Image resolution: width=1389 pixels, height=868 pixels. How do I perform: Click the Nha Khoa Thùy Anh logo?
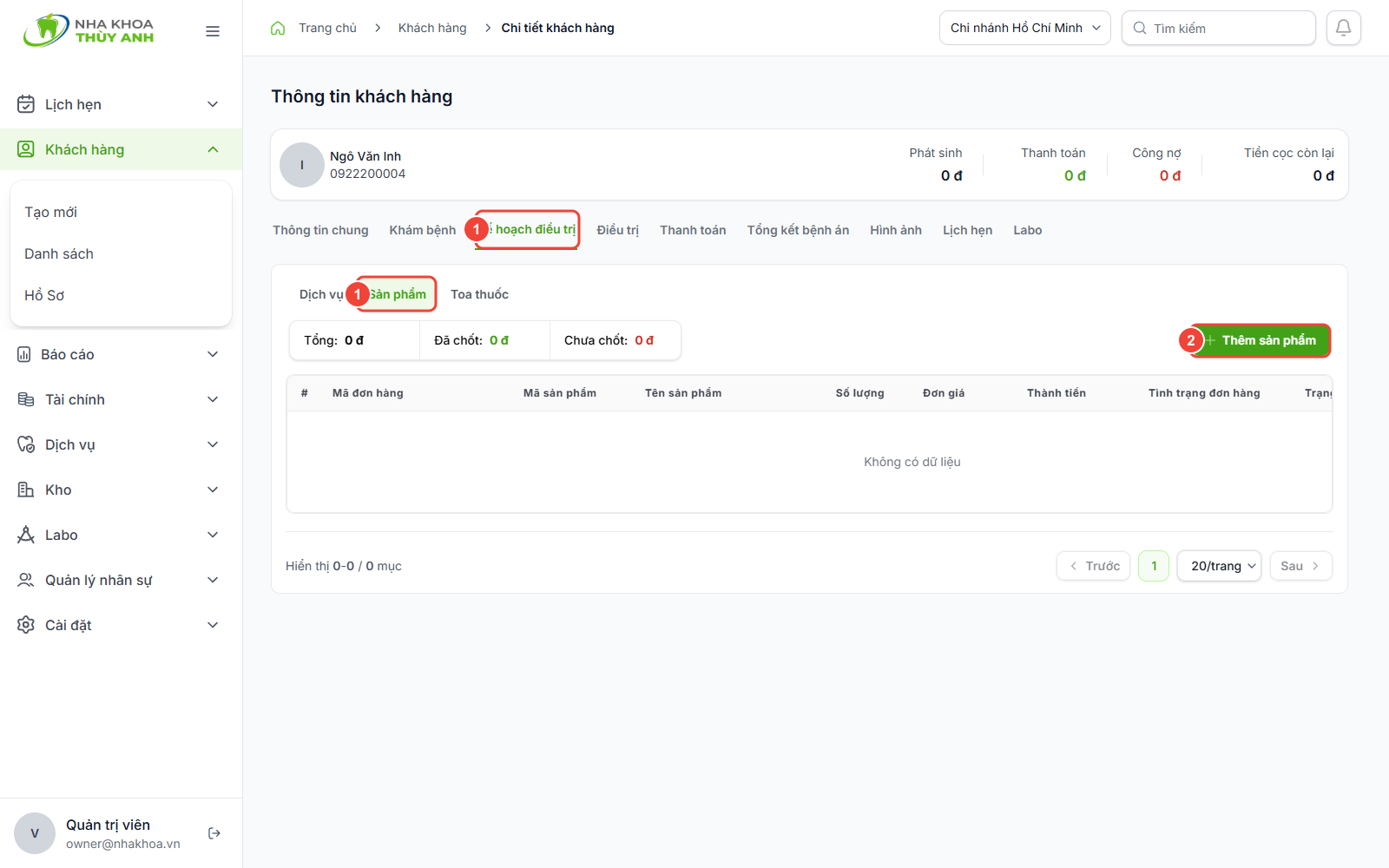[x=89, y=30]
